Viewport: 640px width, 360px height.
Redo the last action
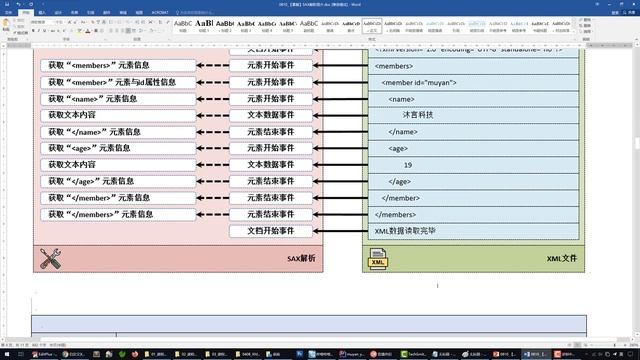(31, 4)
